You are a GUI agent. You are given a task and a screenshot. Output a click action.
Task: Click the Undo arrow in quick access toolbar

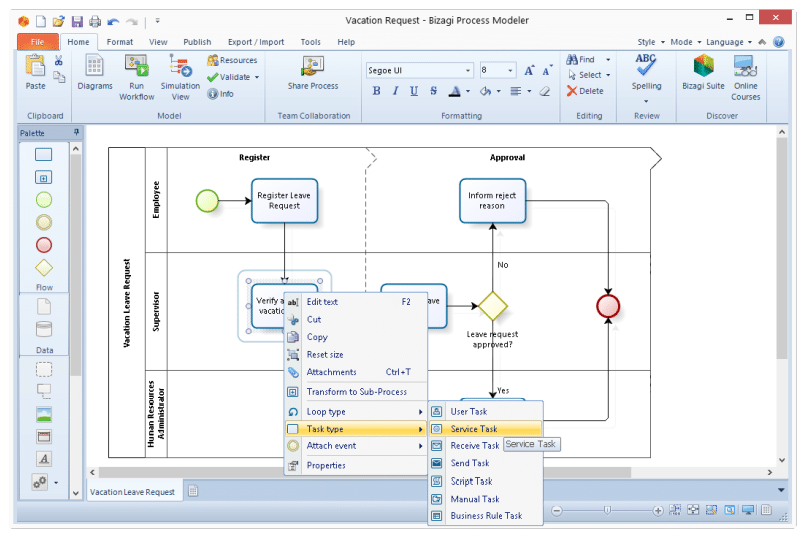(x=113, y=22)
